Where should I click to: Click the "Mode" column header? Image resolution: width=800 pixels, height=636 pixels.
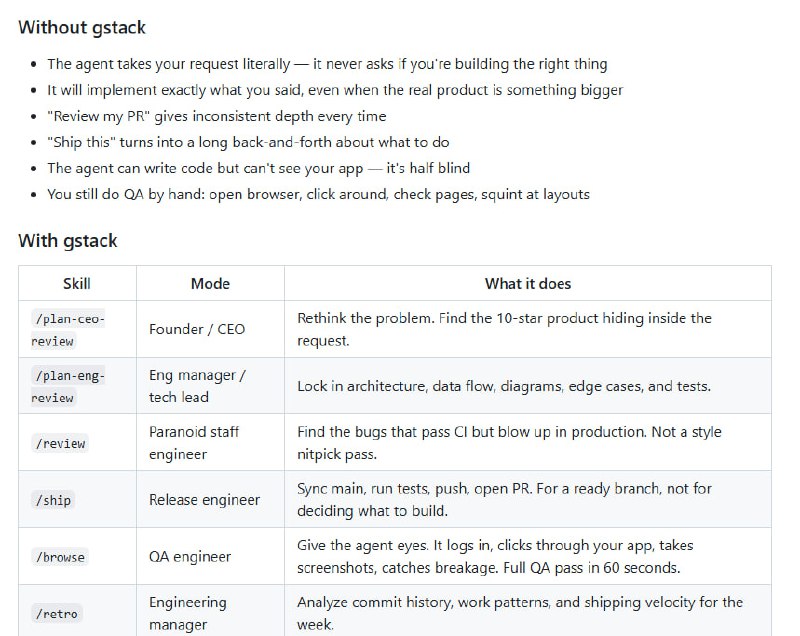210,284
